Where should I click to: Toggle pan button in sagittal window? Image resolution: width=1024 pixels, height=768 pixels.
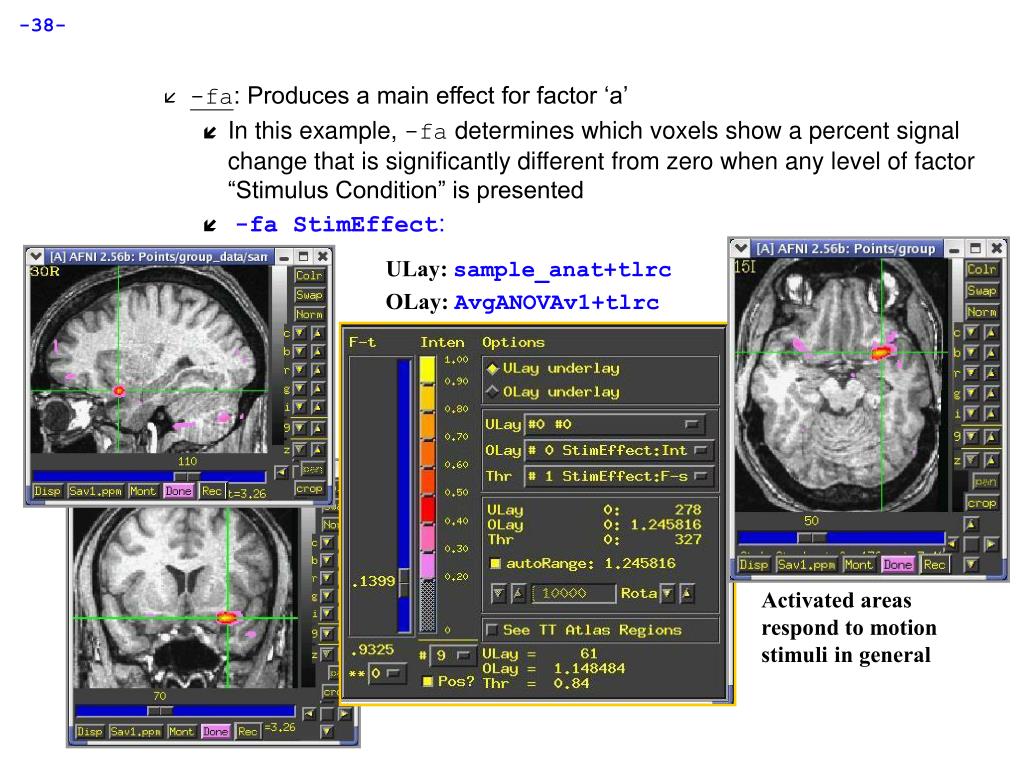pos(312,470)
